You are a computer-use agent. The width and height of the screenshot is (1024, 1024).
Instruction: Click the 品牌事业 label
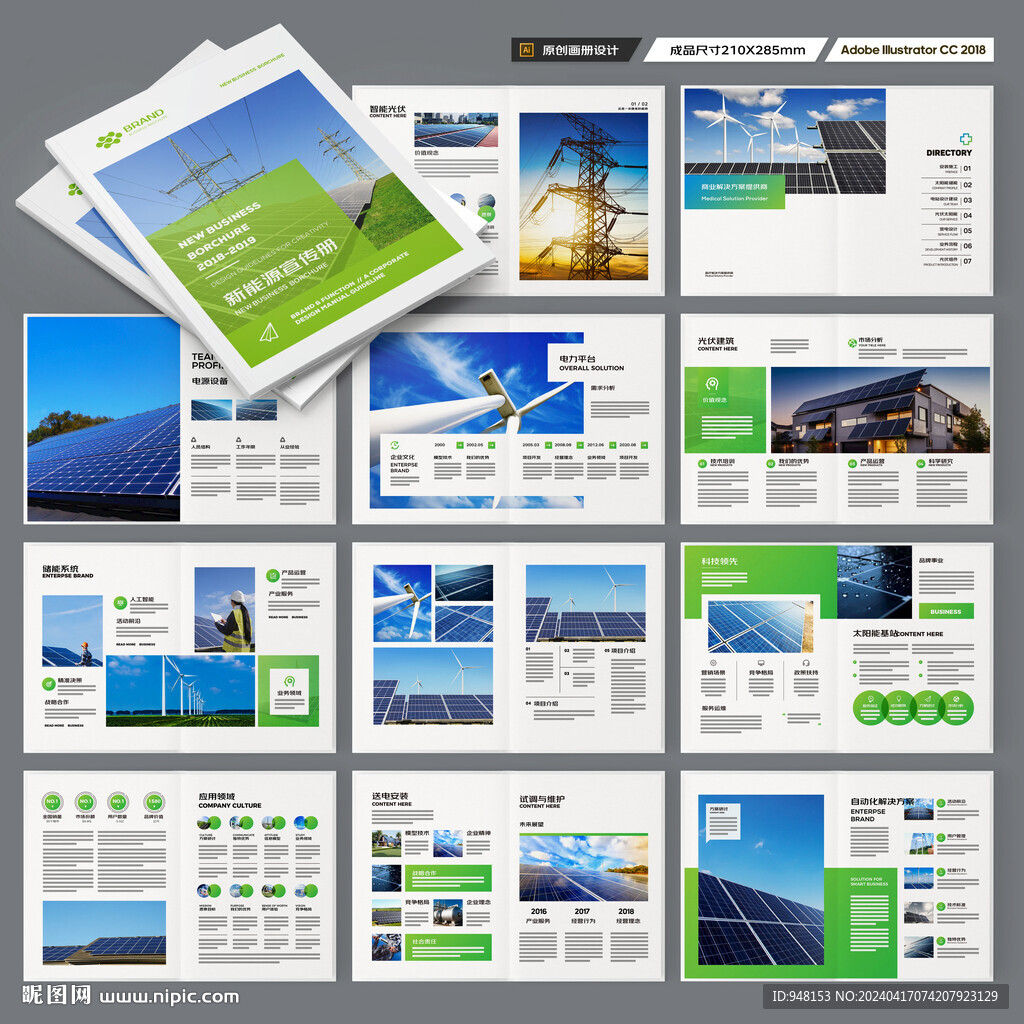click(931, 560)
